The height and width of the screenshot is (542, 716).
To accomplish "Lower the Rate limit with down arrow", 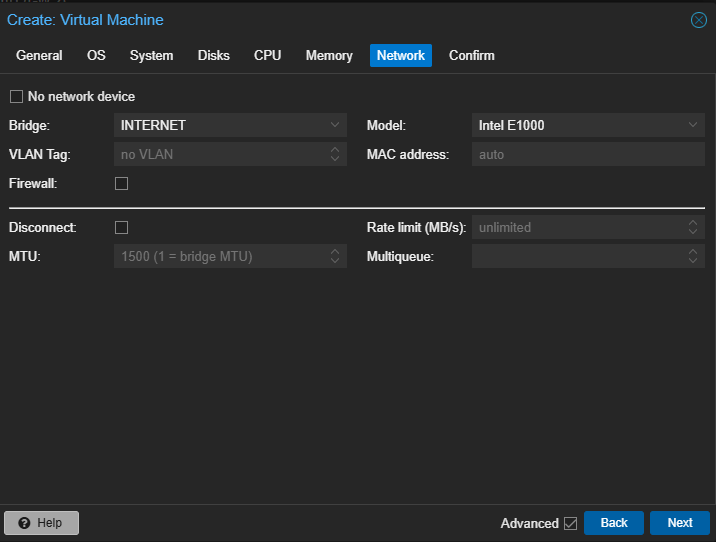I will click(x=693, y=232).
